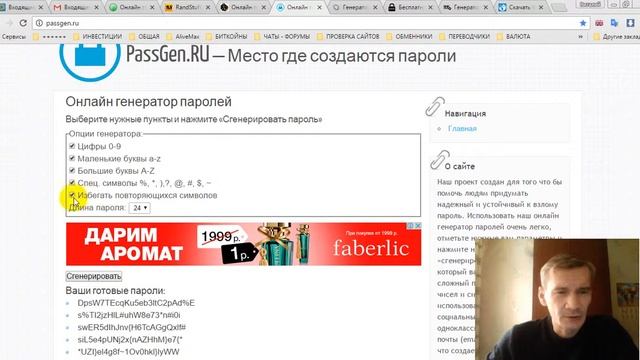Select password starting with swER5dIhJnv

(x=131, y=327)
